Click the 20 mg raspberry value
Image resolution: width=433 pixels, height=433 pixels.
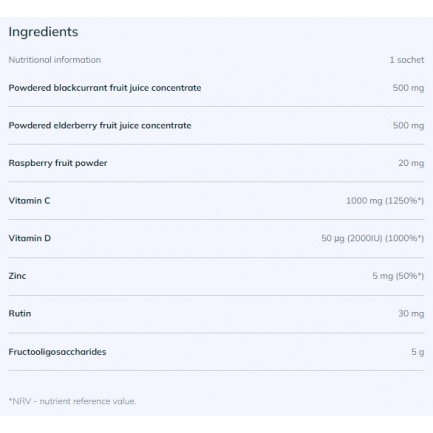coord(411,163)
